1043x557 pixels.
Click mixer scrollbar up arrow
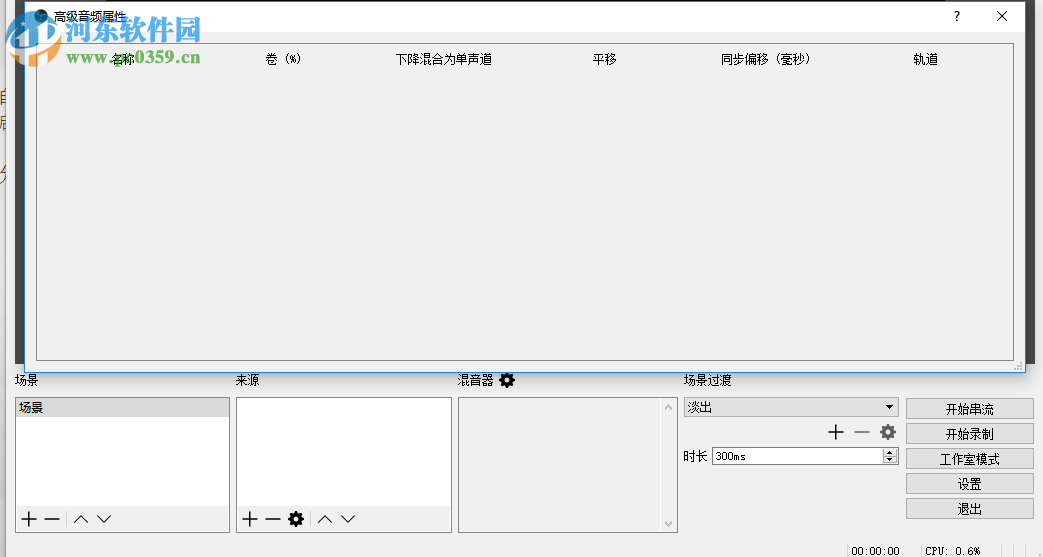(669, 407)
